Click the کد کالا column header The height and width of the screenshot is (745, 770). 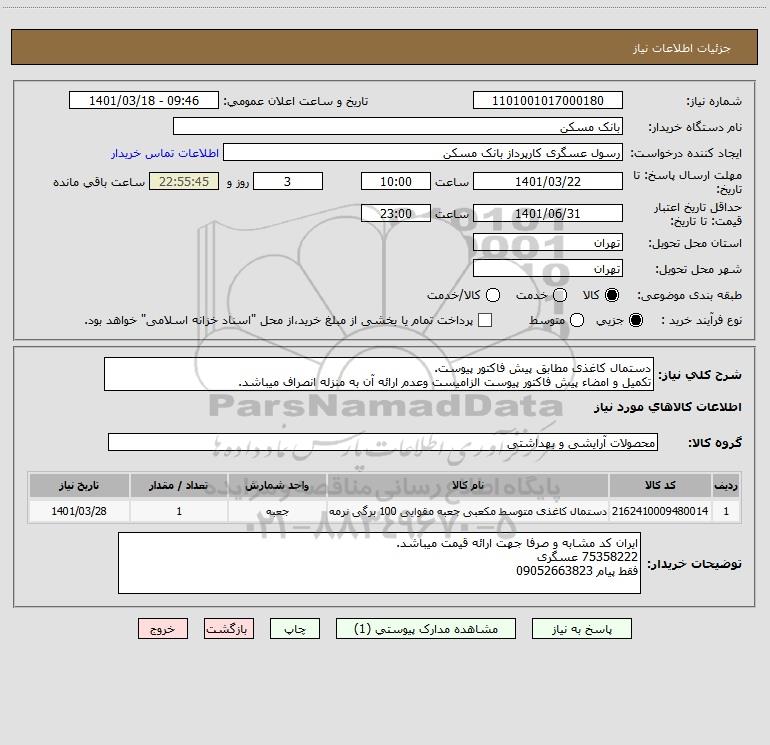(660, 485)
